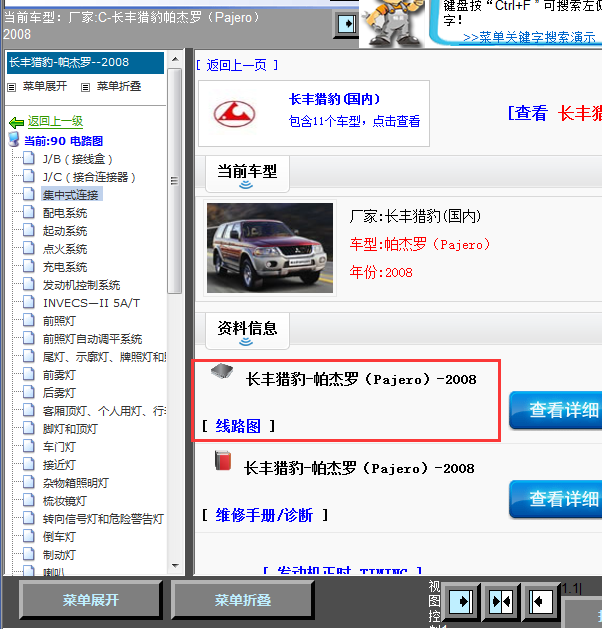Click the sidebar vertical scrollbar thumb
Image resolution: width=602 pixels, height=629 pixels.
tap(175, 181)
